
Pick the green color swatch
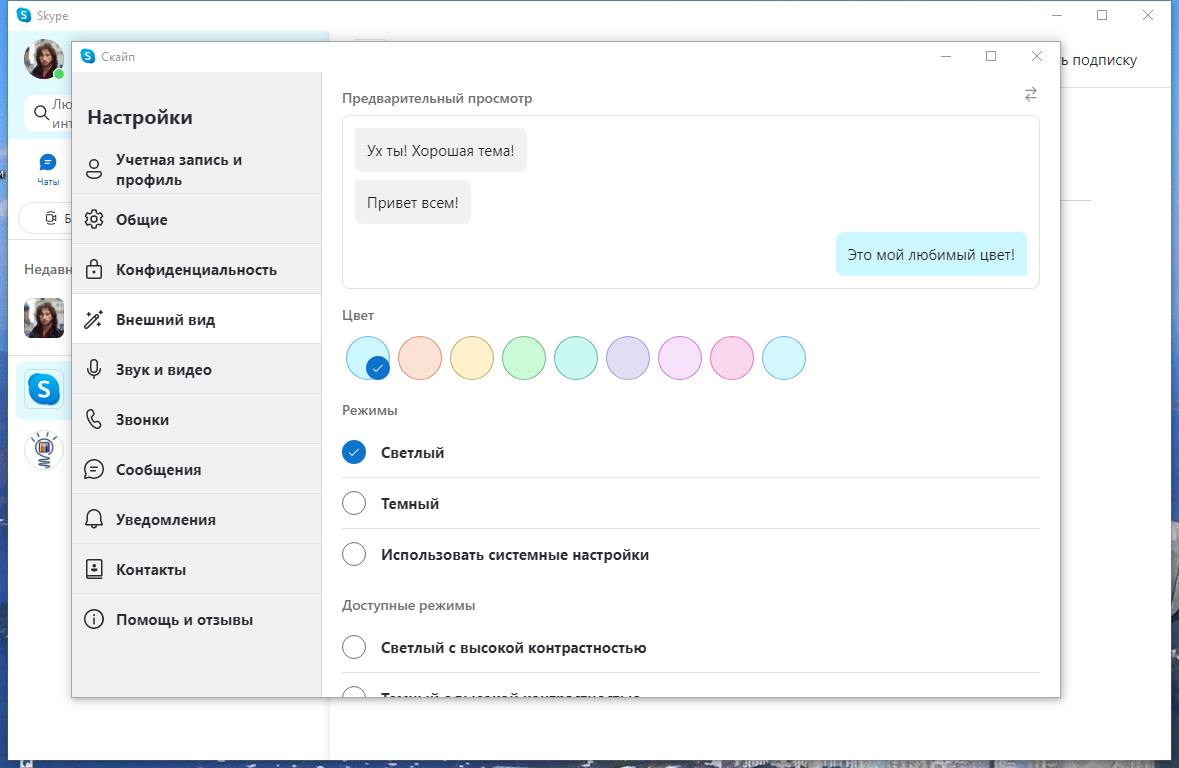(x=523, y=357)
